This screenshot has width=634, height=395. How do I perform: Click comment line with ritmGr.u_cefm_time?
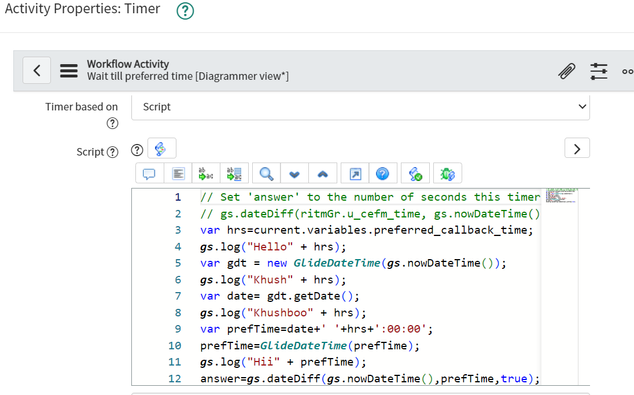coord(370,214)
